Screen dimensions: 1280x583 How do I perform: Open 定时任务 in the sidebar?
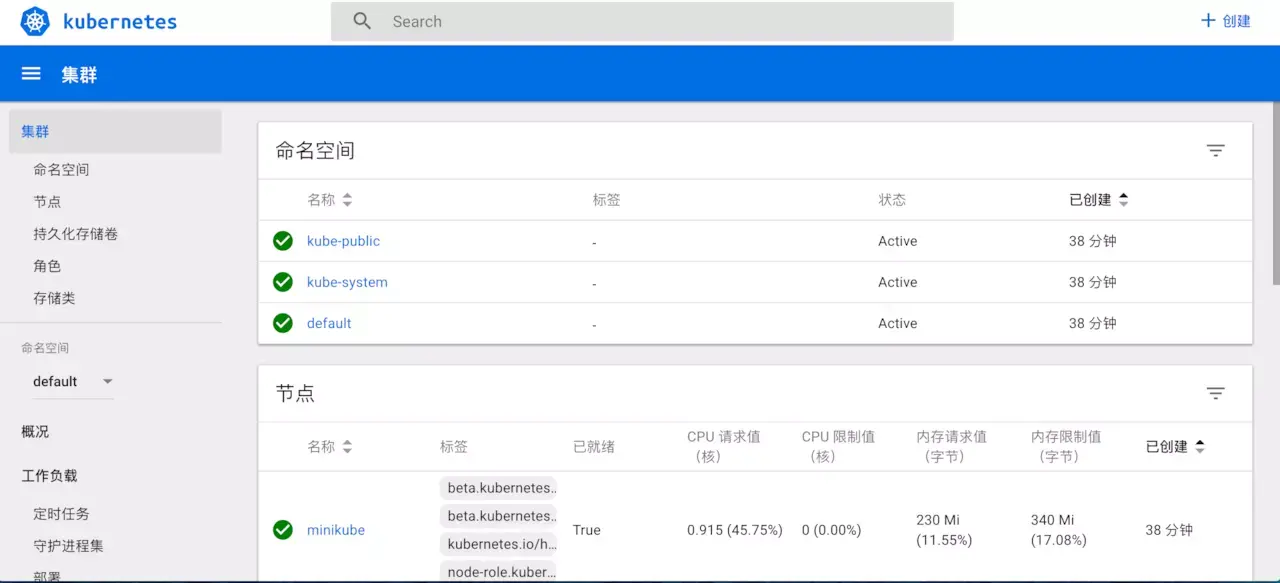coord(61,514)
